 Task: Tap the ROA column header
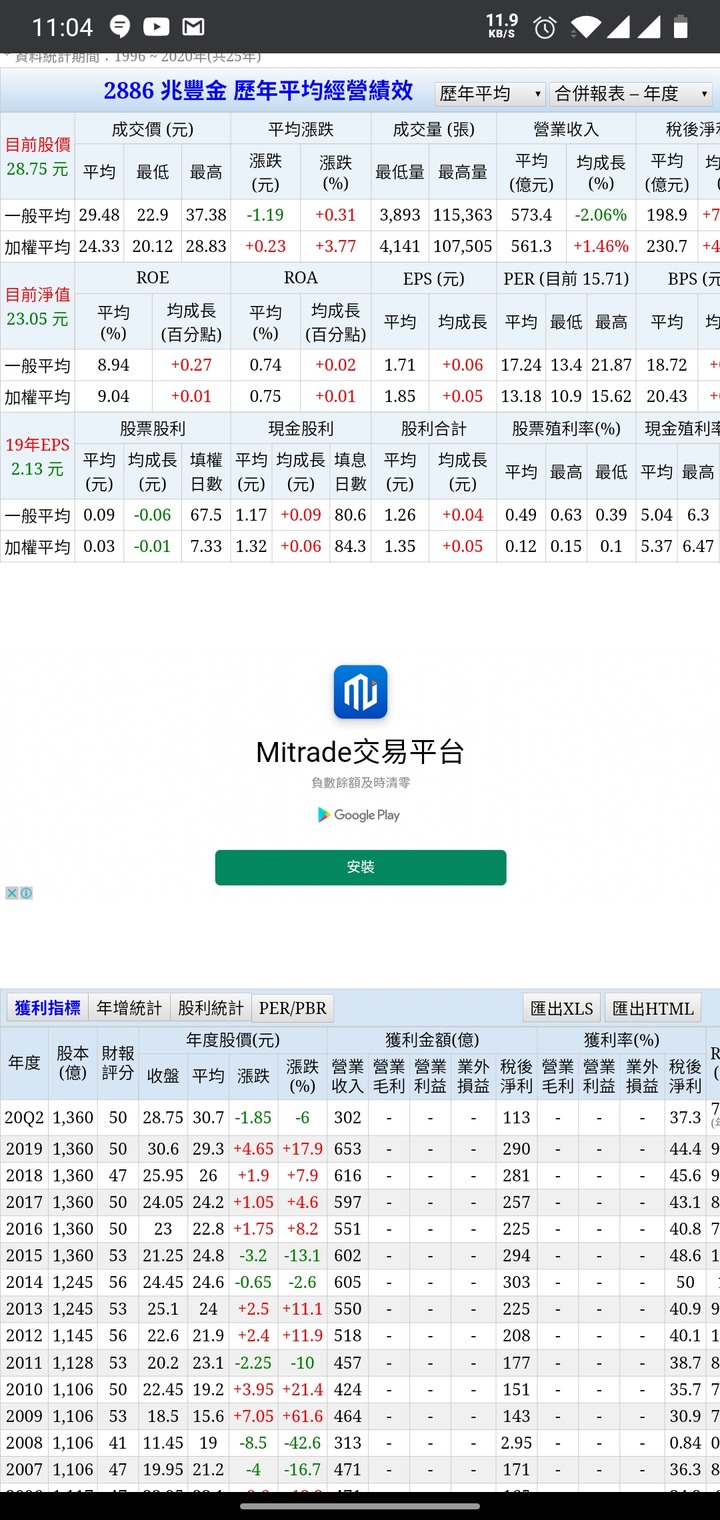pyautogui.click(x=301, y=278)
